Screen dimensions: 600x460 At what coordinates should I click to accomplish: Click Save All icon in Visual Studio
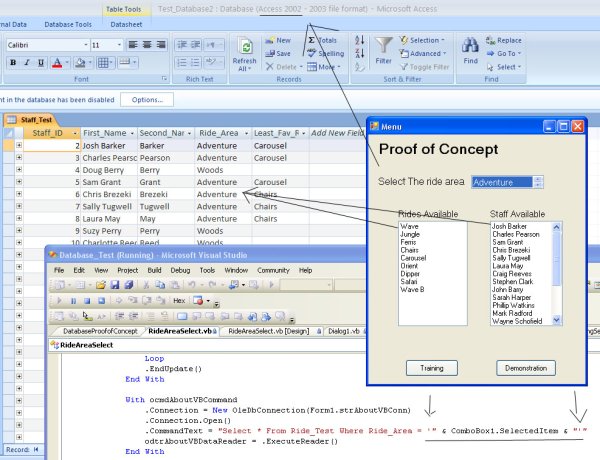click(x=129, y=285)
